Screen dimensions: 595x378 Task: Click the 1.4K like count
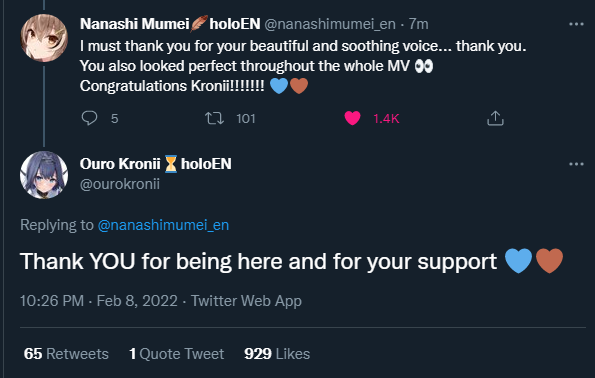386,118
